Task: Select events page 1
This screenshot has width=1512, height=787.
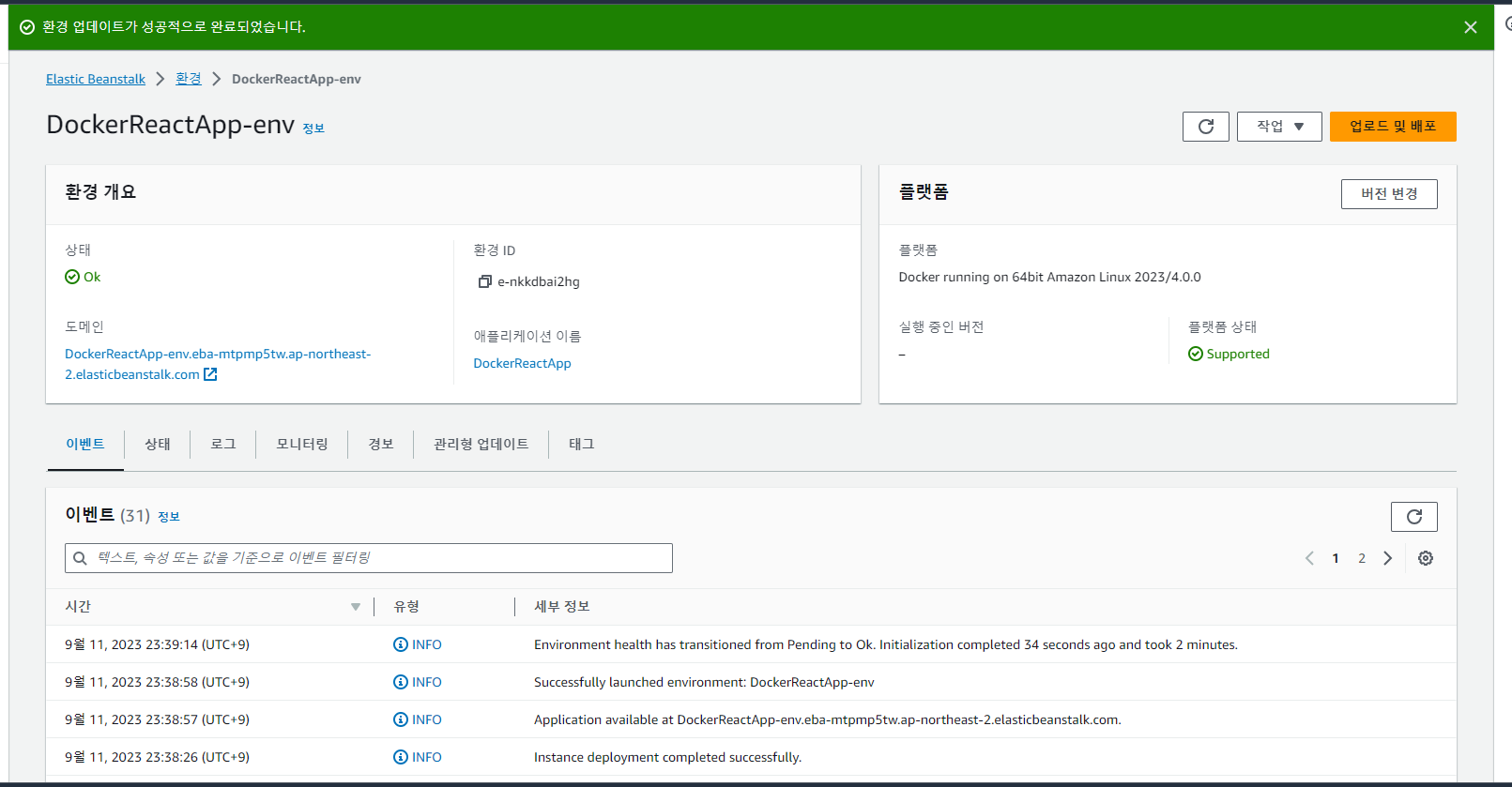Action: (1336, 558)
